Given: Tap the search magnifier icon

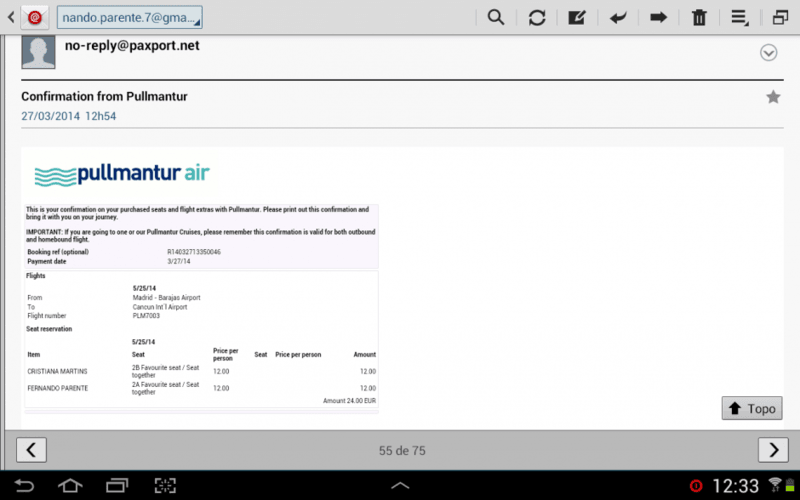Looking at the screenshot, I should [495, 17].
